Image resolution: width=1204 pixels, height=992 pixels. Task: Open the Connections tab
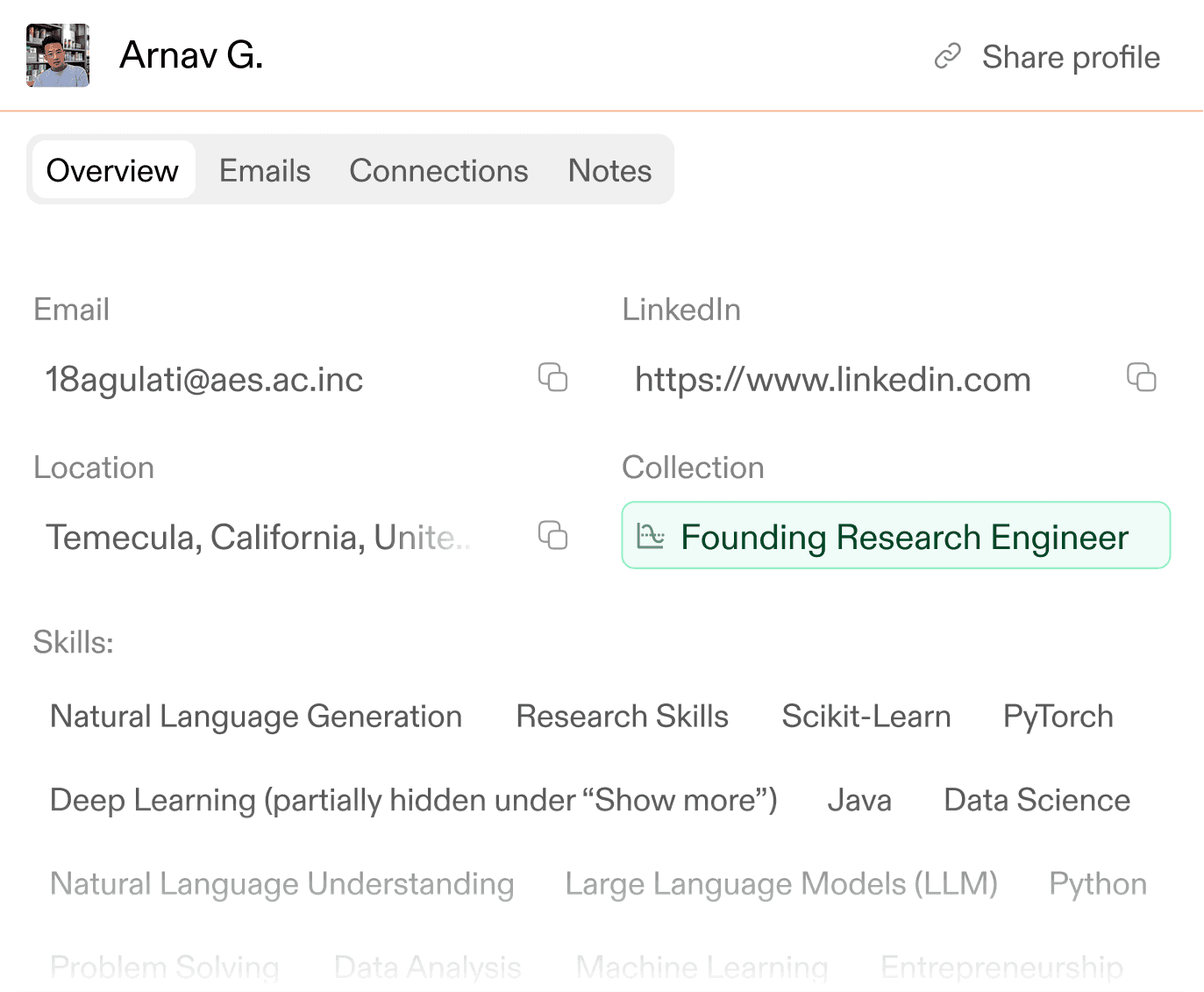pyautogui.click(x=438, y=170)
